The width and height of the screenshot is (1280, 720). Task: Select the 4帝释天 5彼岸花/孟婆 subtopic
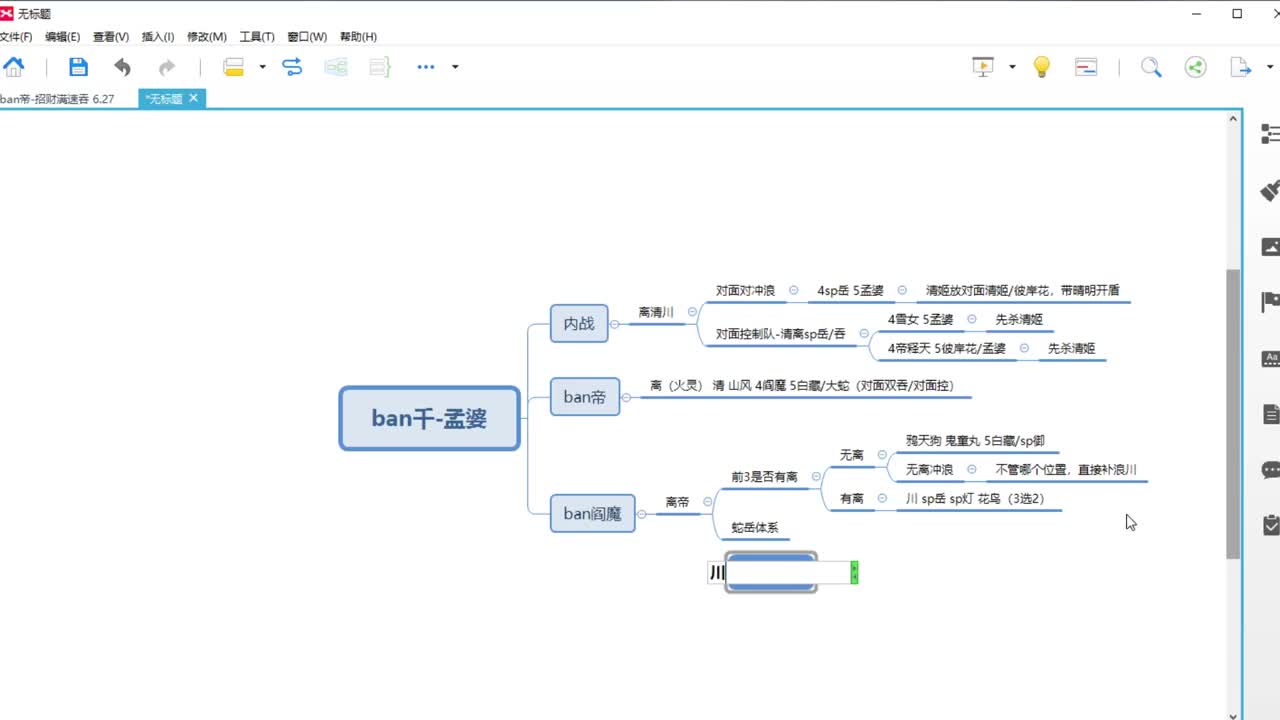point(946,349)
